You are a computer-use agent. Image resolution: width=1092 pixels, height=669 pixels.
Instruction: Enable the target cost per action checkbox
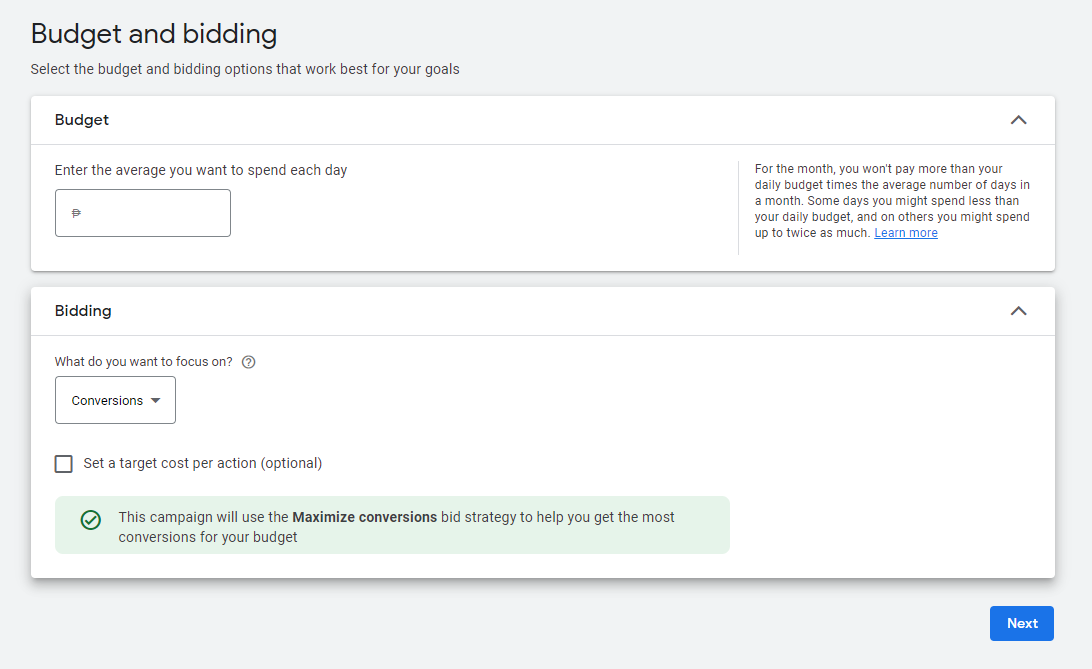pos(63,464)
